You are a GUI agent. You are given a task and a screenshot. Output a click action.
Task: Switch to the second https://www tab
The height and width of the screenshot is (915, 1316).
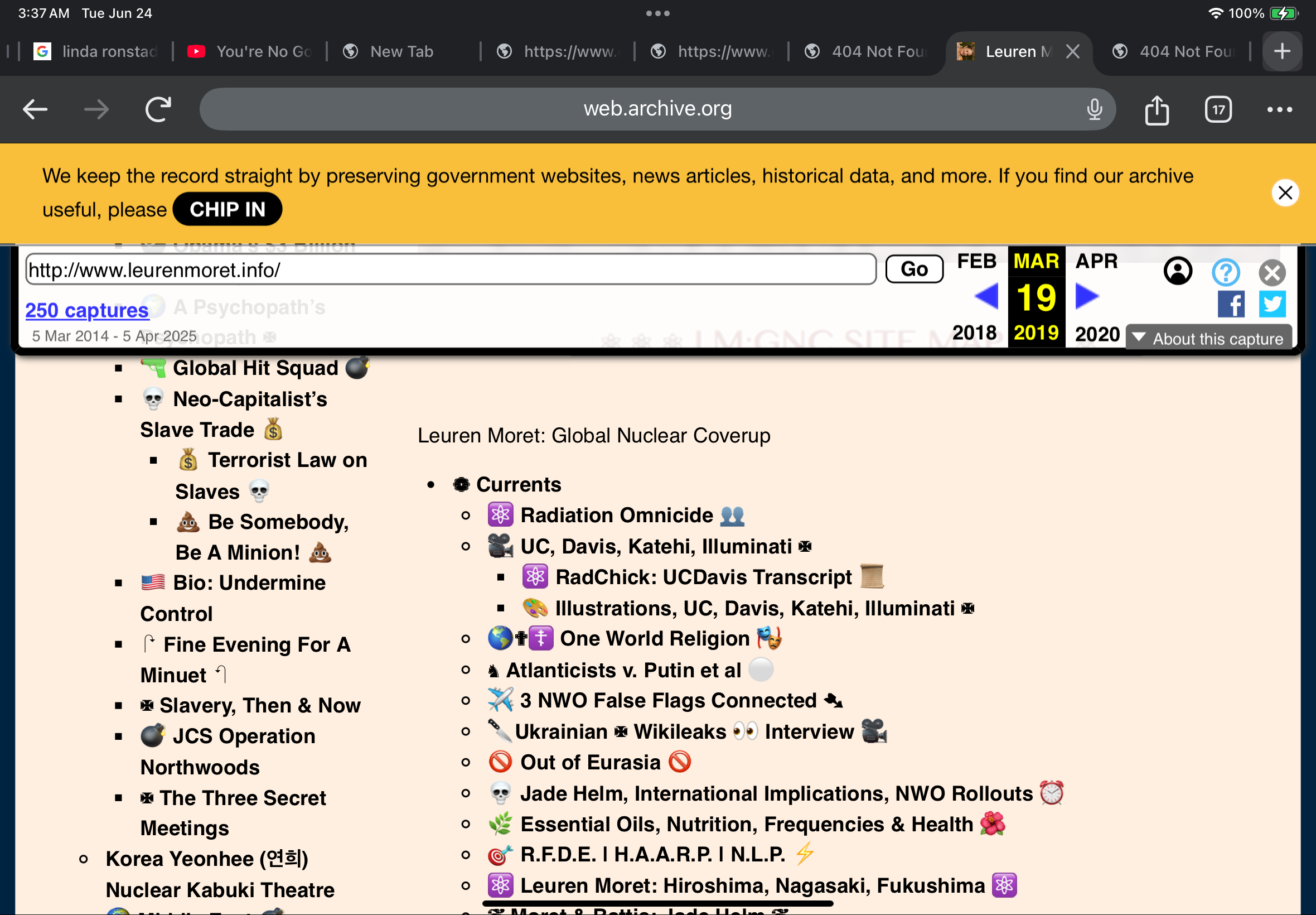711,51
